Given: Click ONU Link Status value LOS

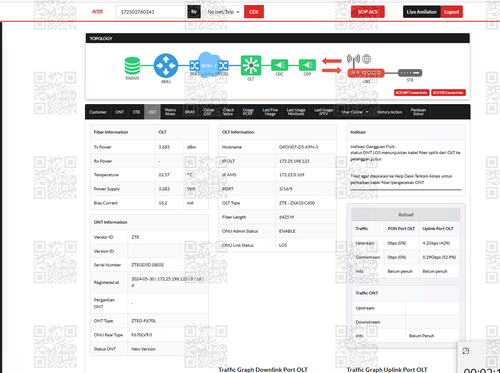Looking at the screenshot, I should 283,245.
